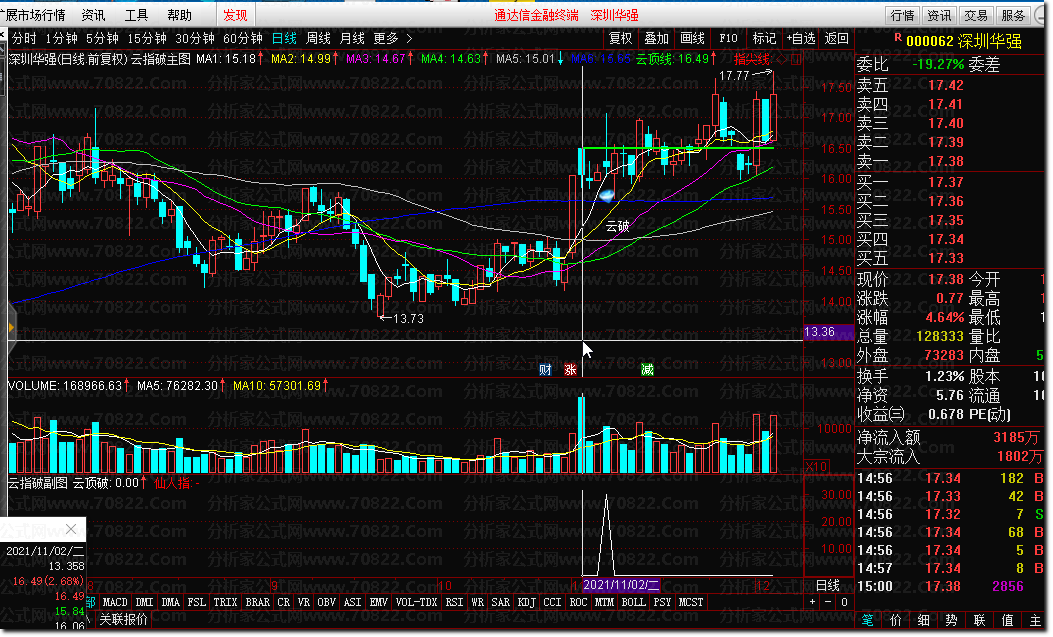The image size is (1053, 637).
Task: Open the 复权 adjustment options
Action: pyautogui.click(x=621, y=39)
